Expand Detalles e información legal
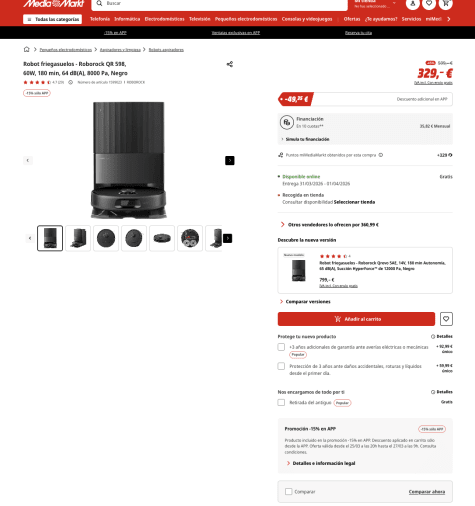This screenshot has width=475, height=506. (x=321, y=463)
